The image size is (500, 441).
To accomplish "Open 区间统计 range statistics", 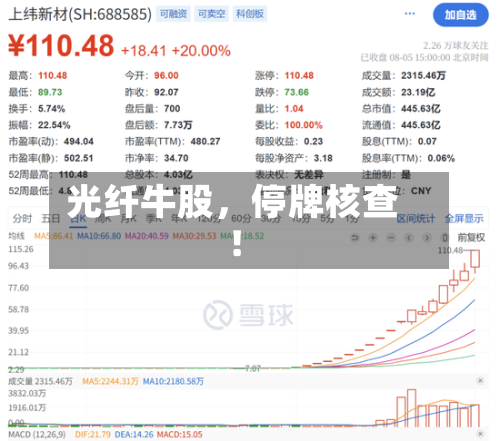I will 416,219.
